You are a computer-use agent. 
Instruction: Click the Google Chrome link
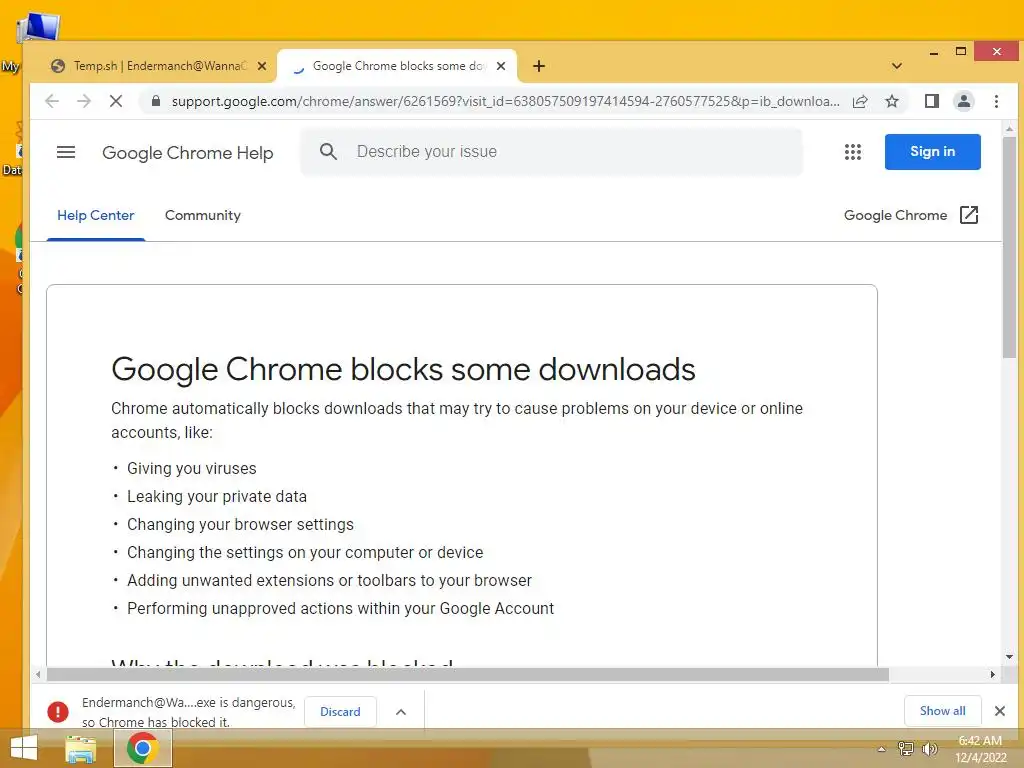point(895,216)
